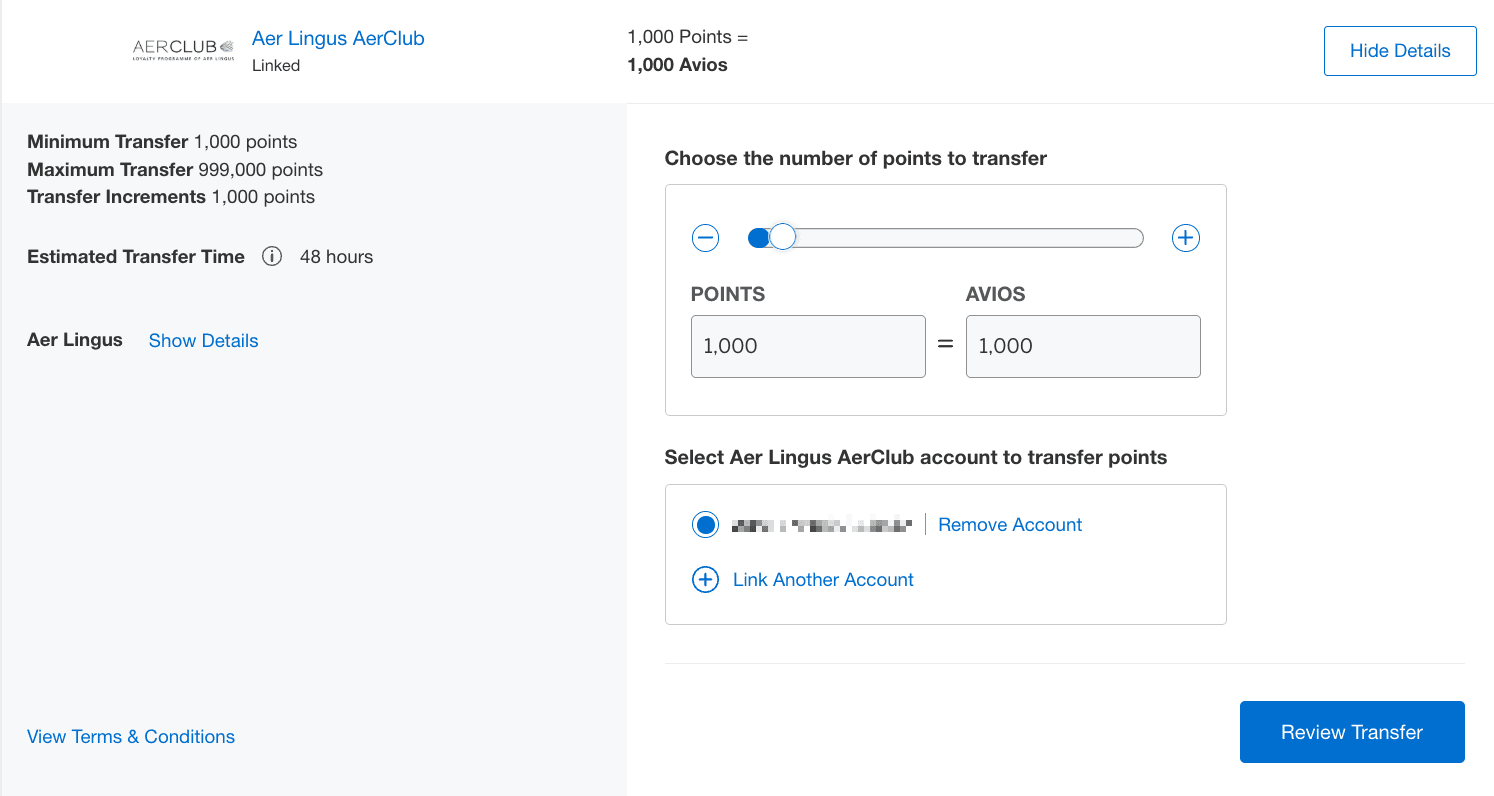Click the Estimated Transfer Time info icon

(x=272, y=257)
